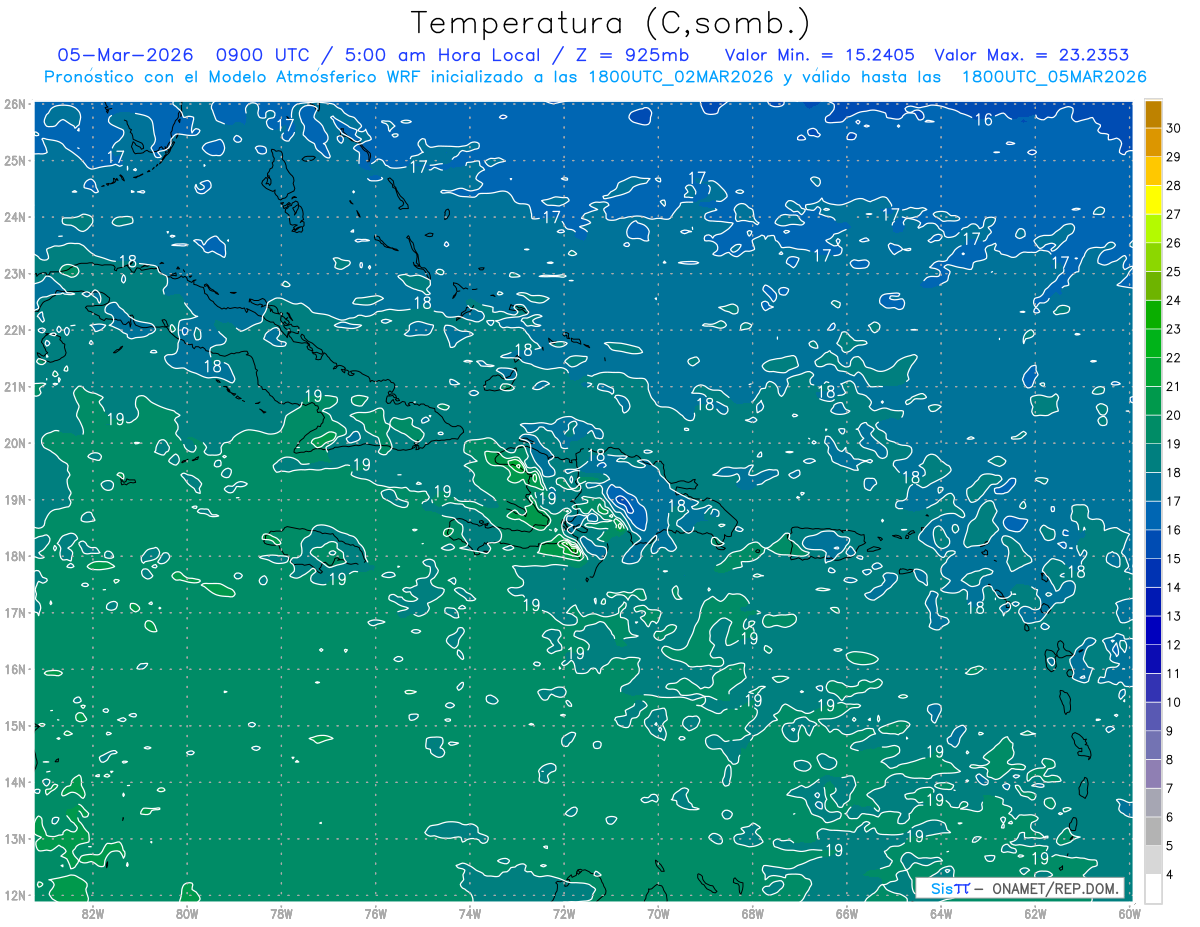Image resolution: width=1200 pixels, height=927 pixels.
Task: Click the 72W longitude axis label
Action: 563,913
